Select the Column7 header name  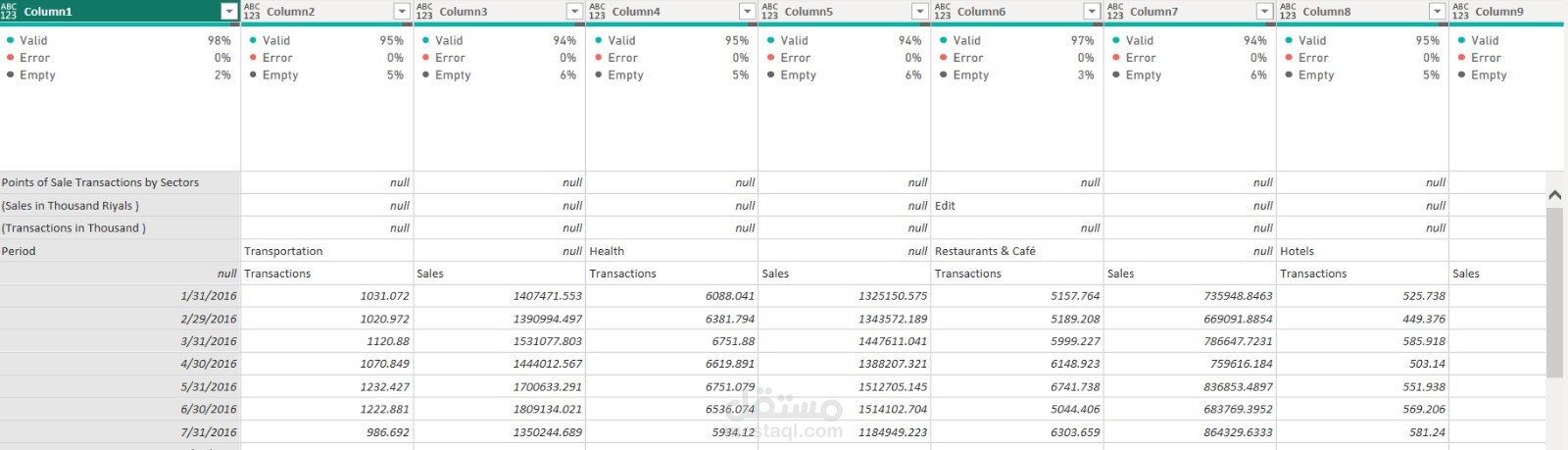point(1154,12)
